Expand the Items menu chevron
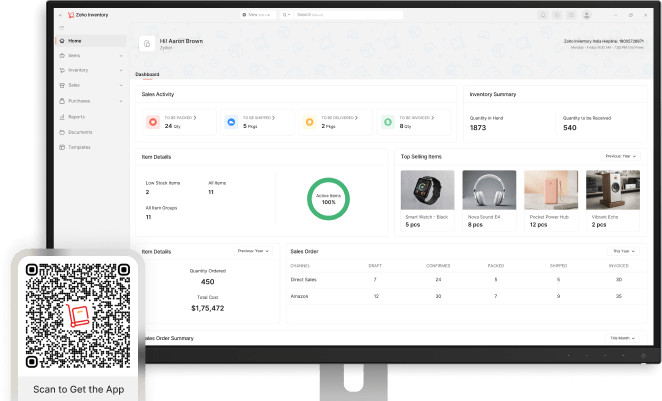This screenshot has height=401, width=662. [121, 56]
